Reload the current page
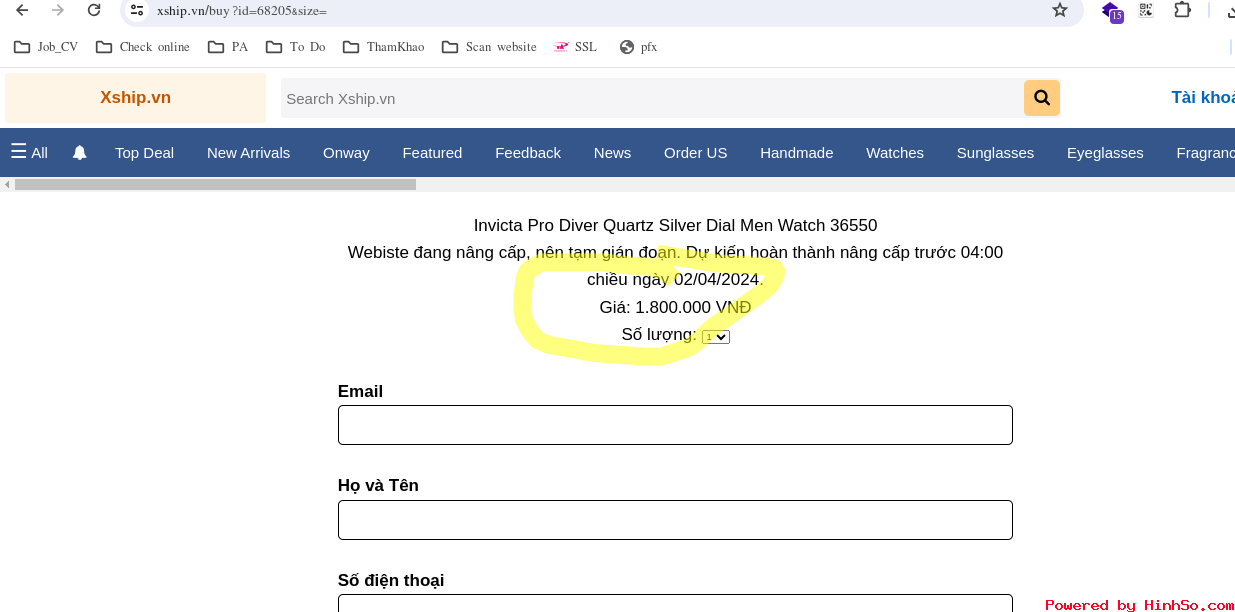 coord(94,10)
